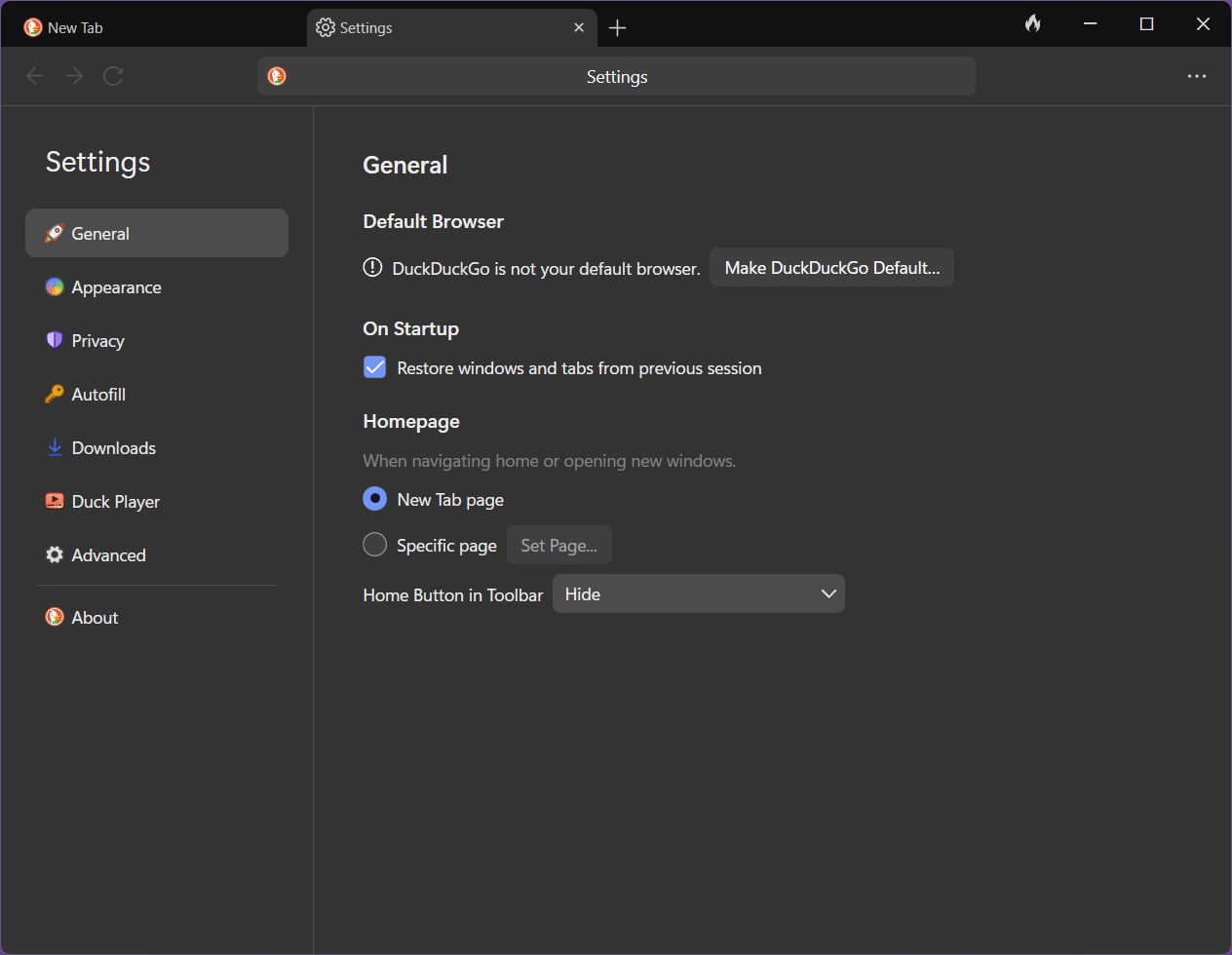Click 'DuckDuckGo is not your default browser.' text
Viewport: 1232px width, 955px height.
(546, 269)
